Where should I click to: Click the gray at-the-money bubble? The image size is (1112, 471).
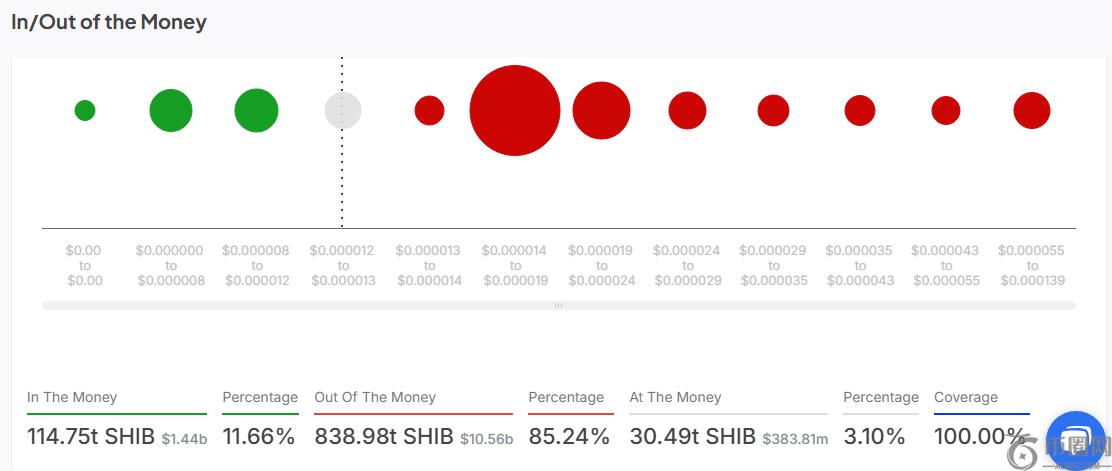(343, 110)
